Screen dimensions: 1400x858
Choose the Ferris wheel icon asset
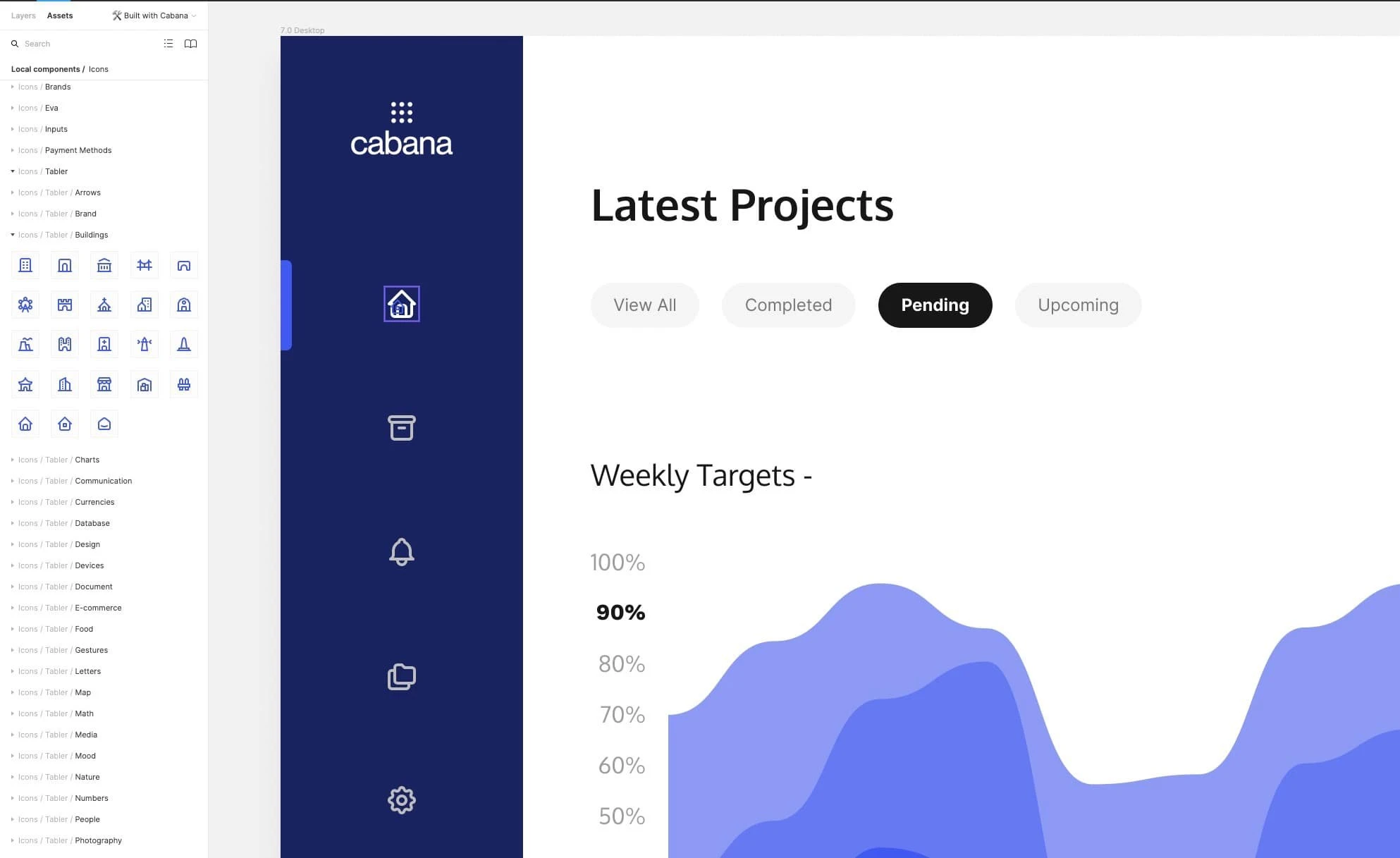coord(25,305)
